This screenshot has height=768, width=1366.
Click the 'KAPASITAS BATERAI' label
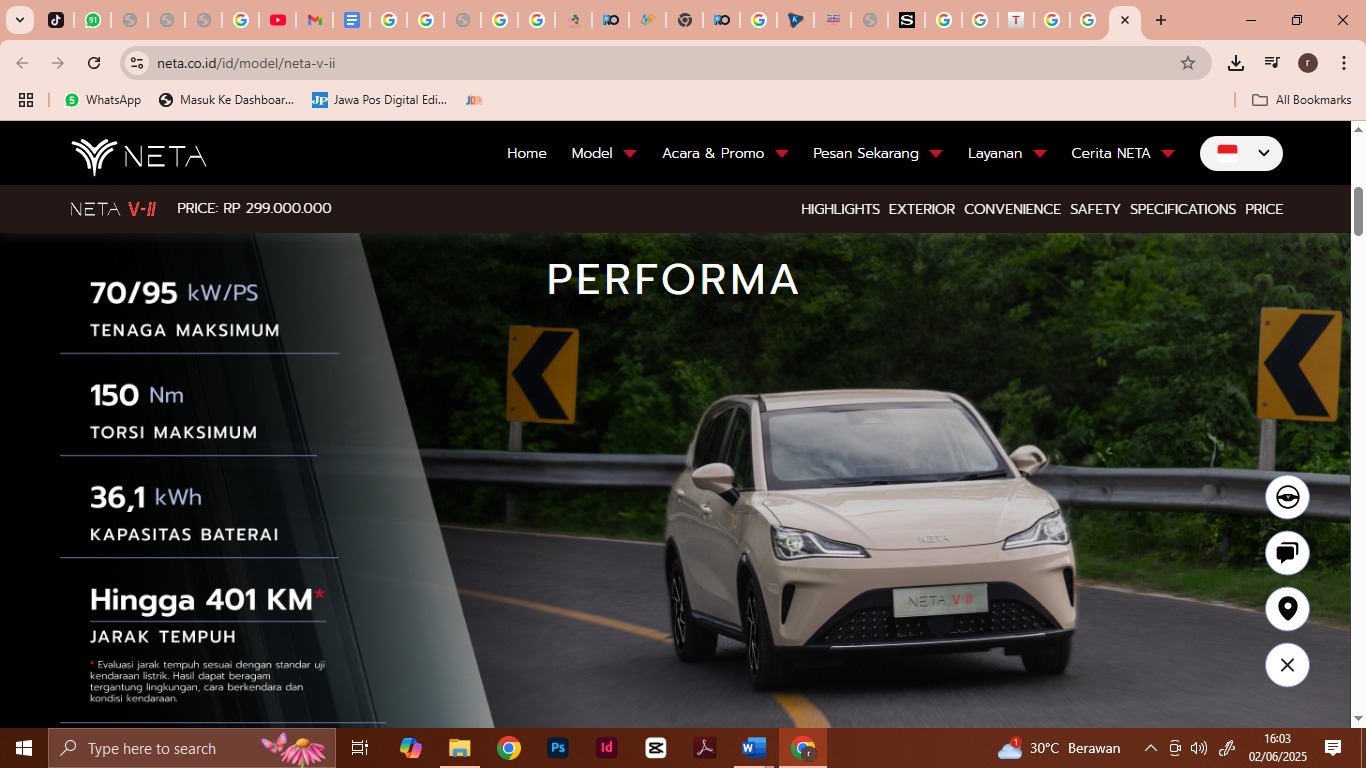(184, 535)
